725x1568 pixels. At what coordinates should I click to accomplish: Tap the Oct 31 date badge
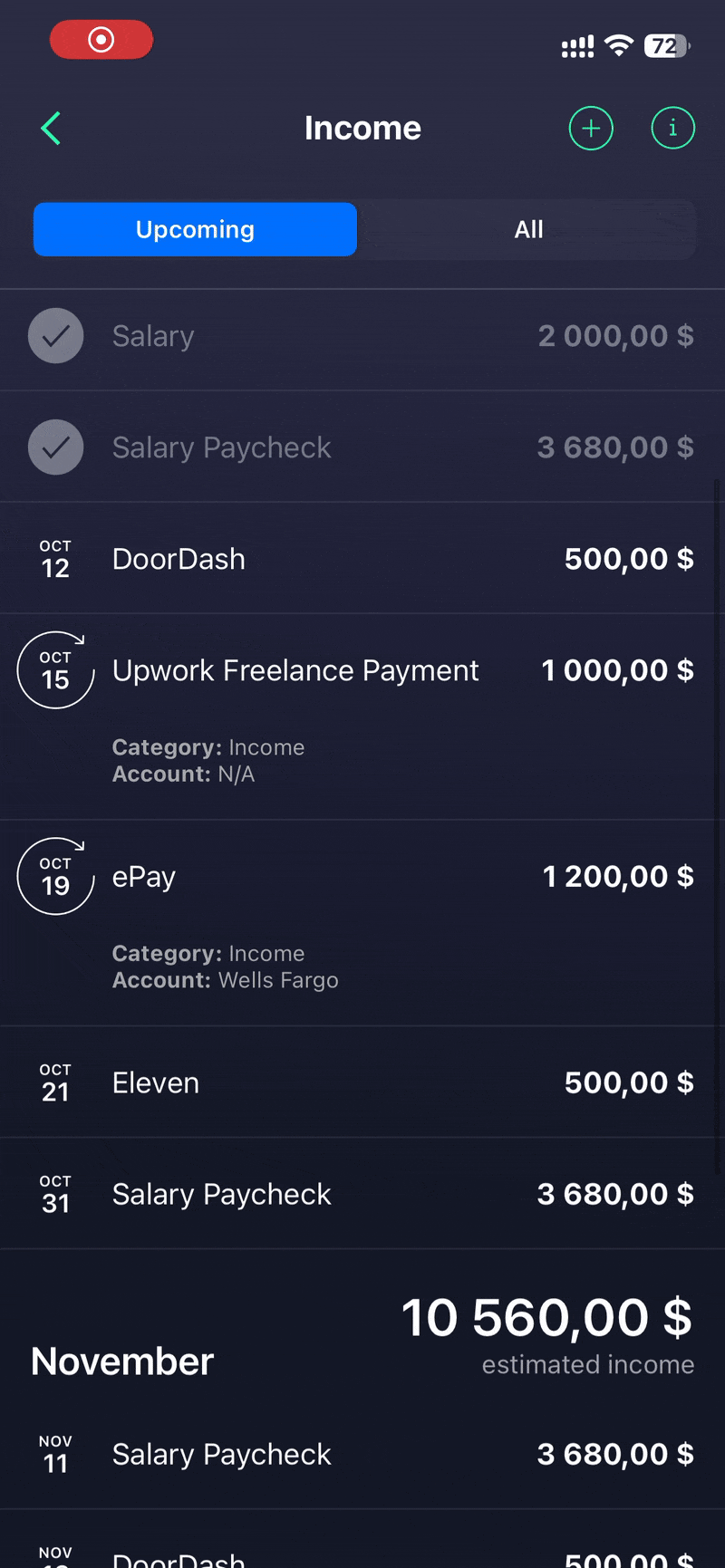click(55, 1194)
